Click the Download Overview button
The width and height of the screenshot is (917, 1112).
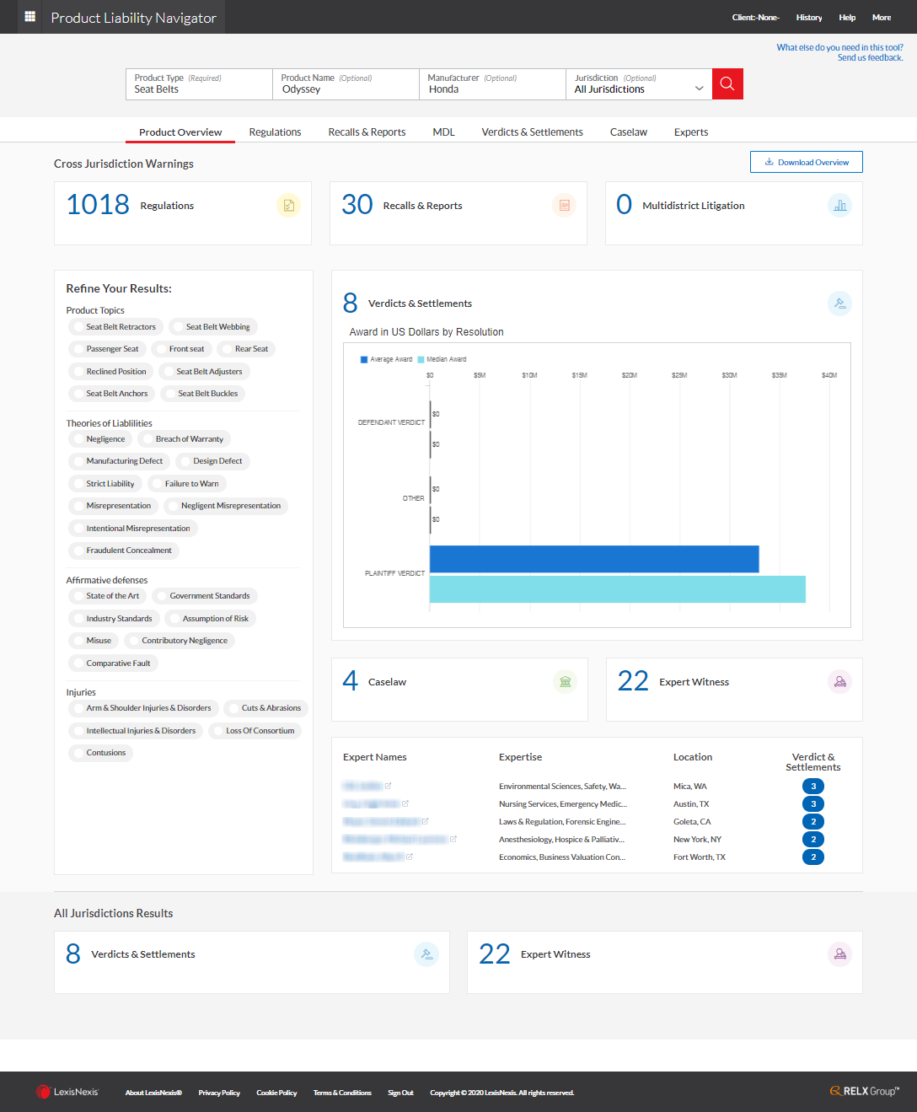pyautogui.click(x=806, y=162)
